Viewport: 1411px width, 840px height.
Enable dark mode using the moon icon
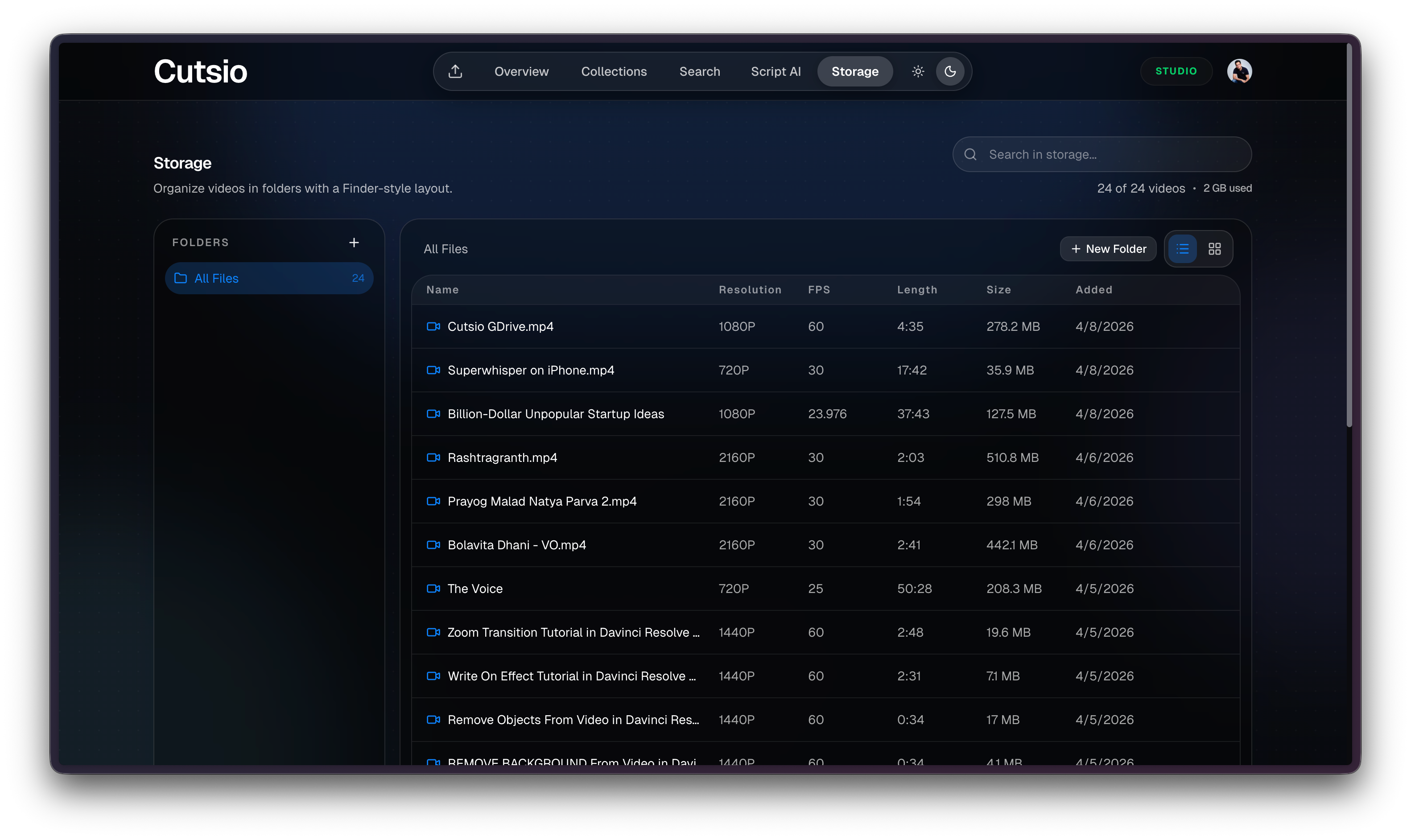[x=950, y=71]
